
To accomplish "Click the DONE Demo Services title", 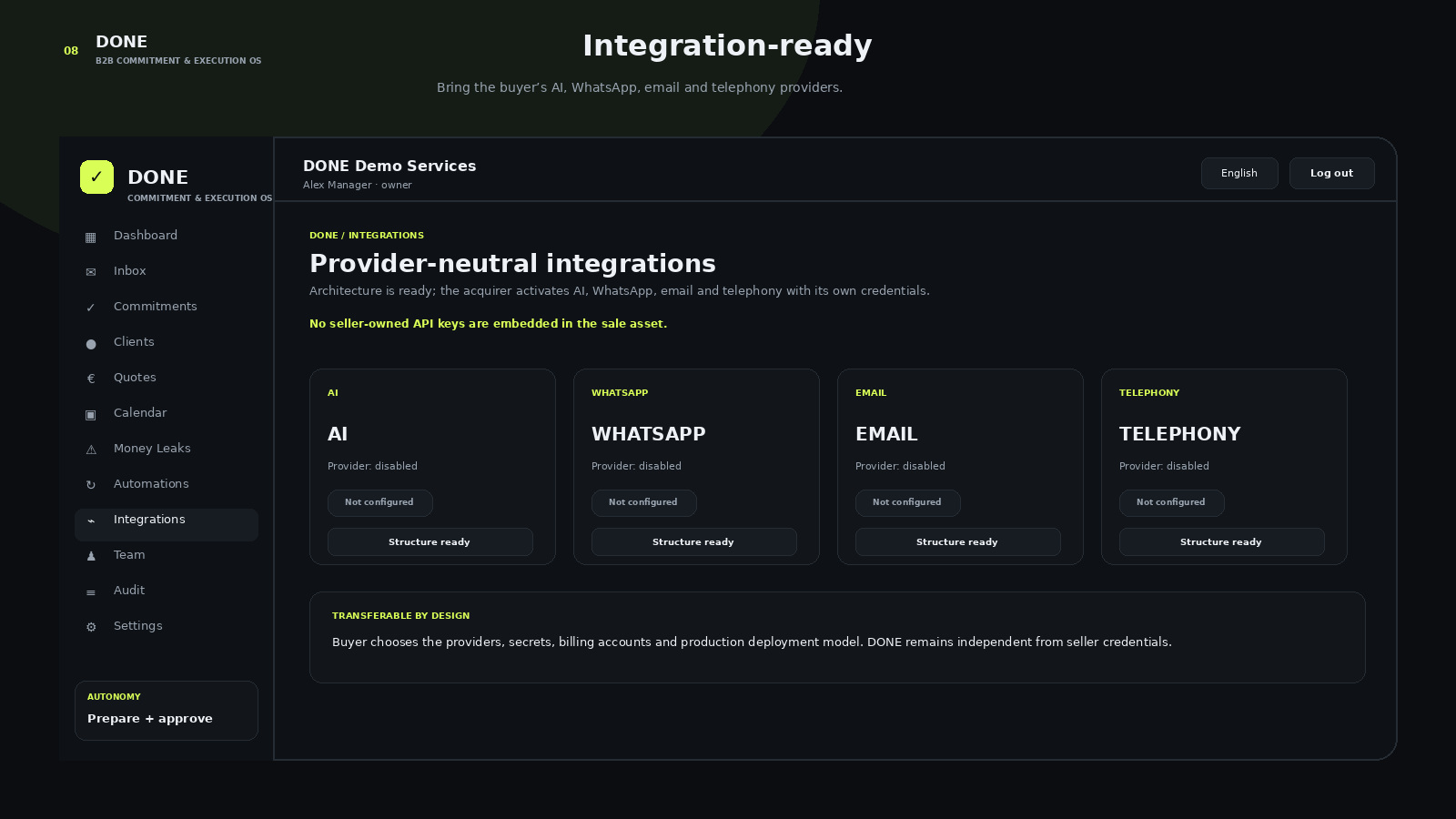I will coord(389,166).
